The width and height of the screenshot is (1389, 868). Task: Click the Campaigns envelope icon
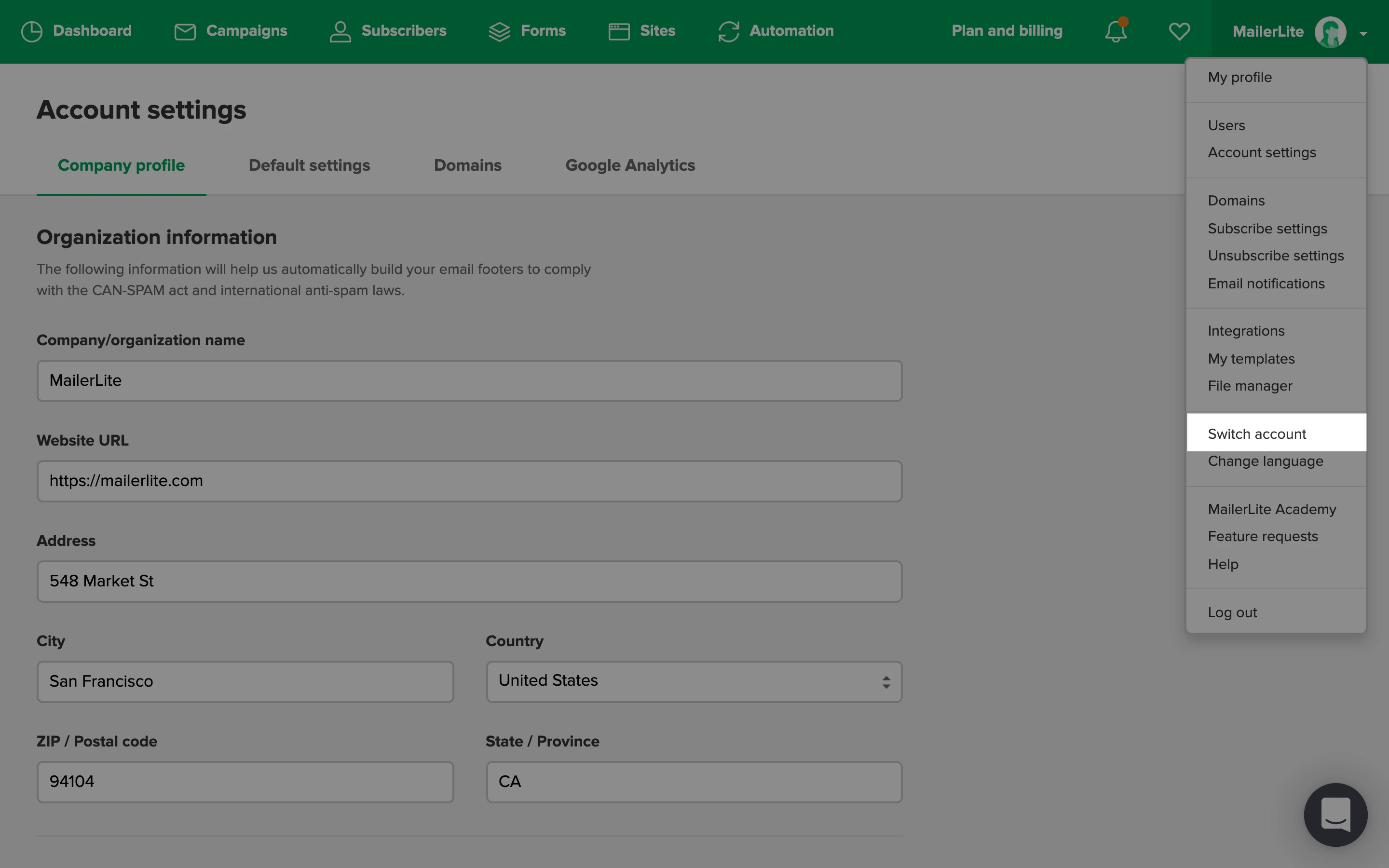click(185, 31)
